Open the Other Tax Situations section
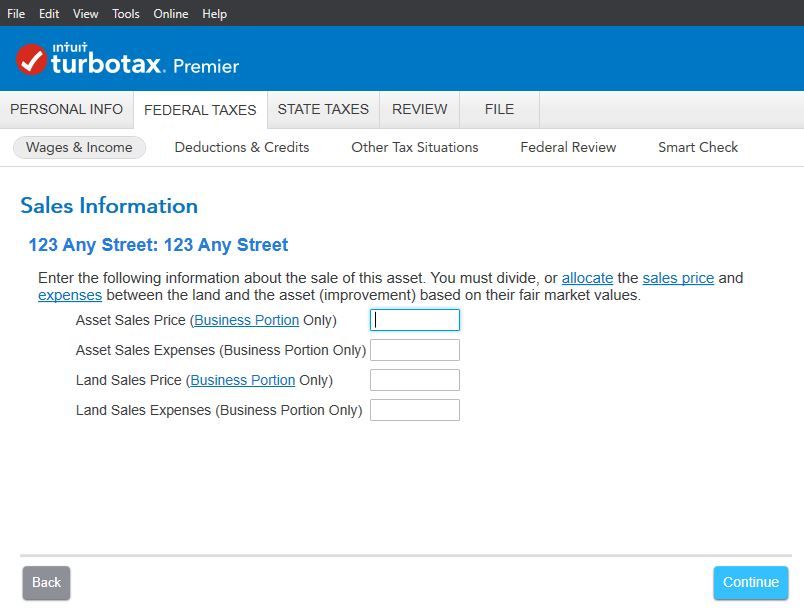Screen dimensions: 804x611 click(x=415, y=147)
